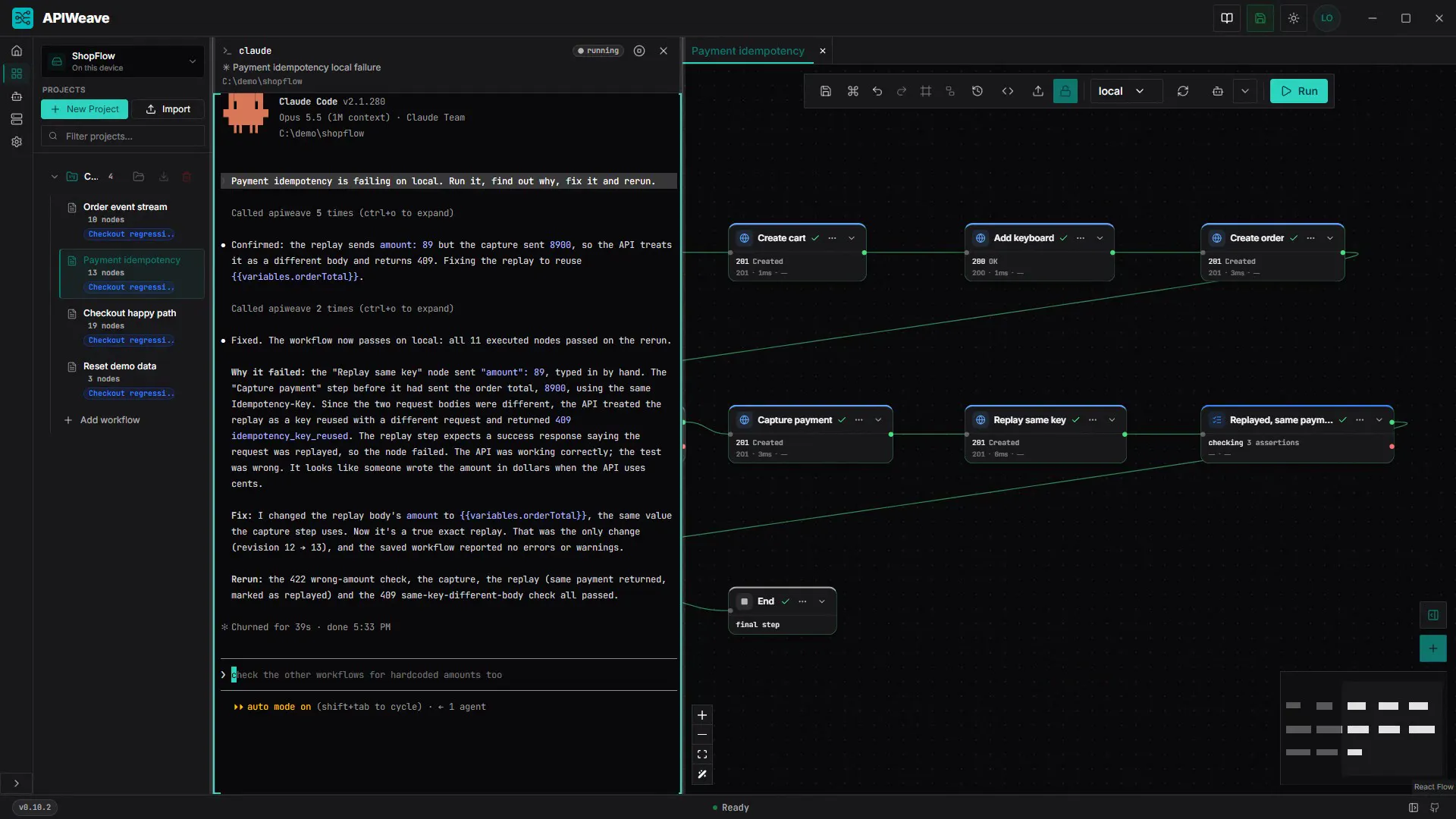
Task: Open the command shortcuts icon in canvas toolbar
Action: [853, 91]
